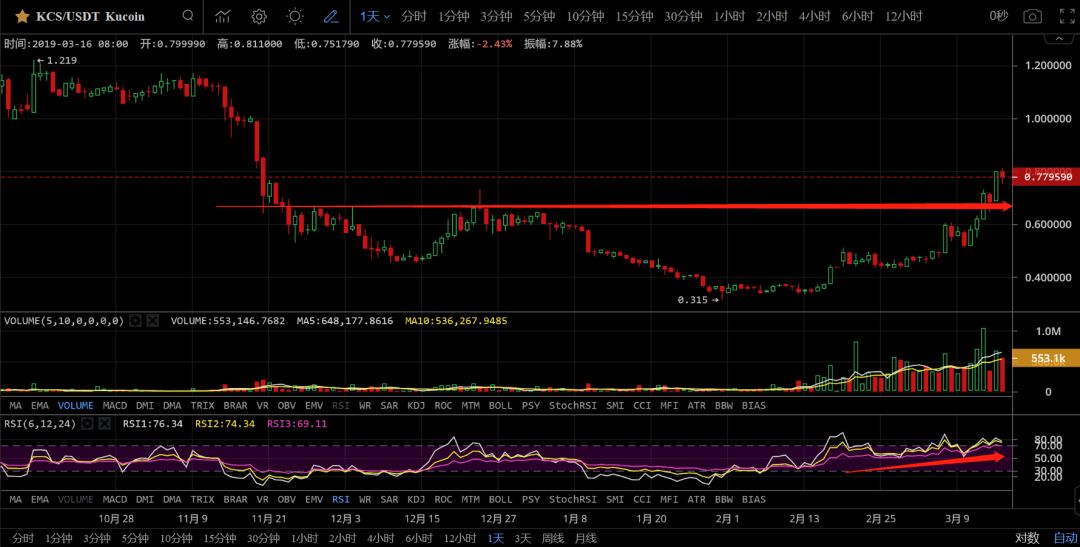This screenshot has height=547, width=1080.
Task: Open the symbol search magnifier
Action: [188, 16]
